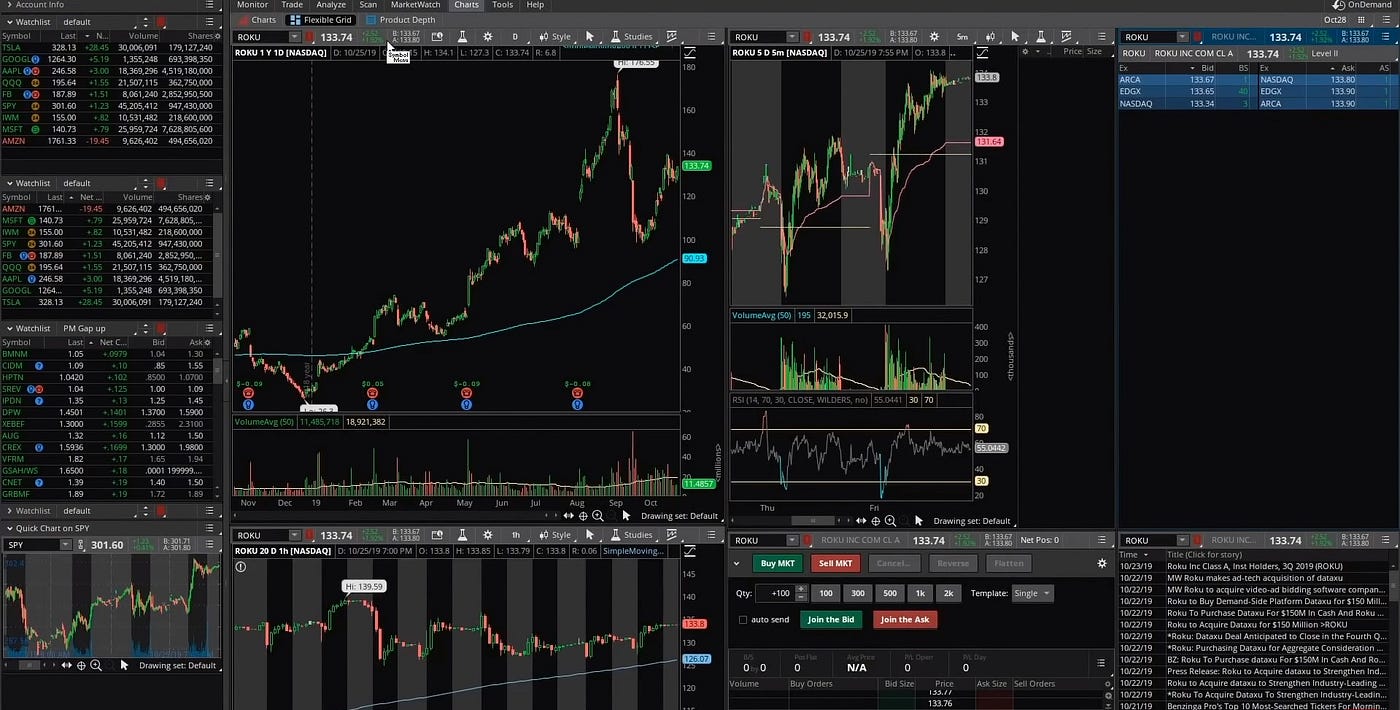Open news headline 'MW Roku makes ad-tech acquisition of dataxu'

[x=1255, y=578]
